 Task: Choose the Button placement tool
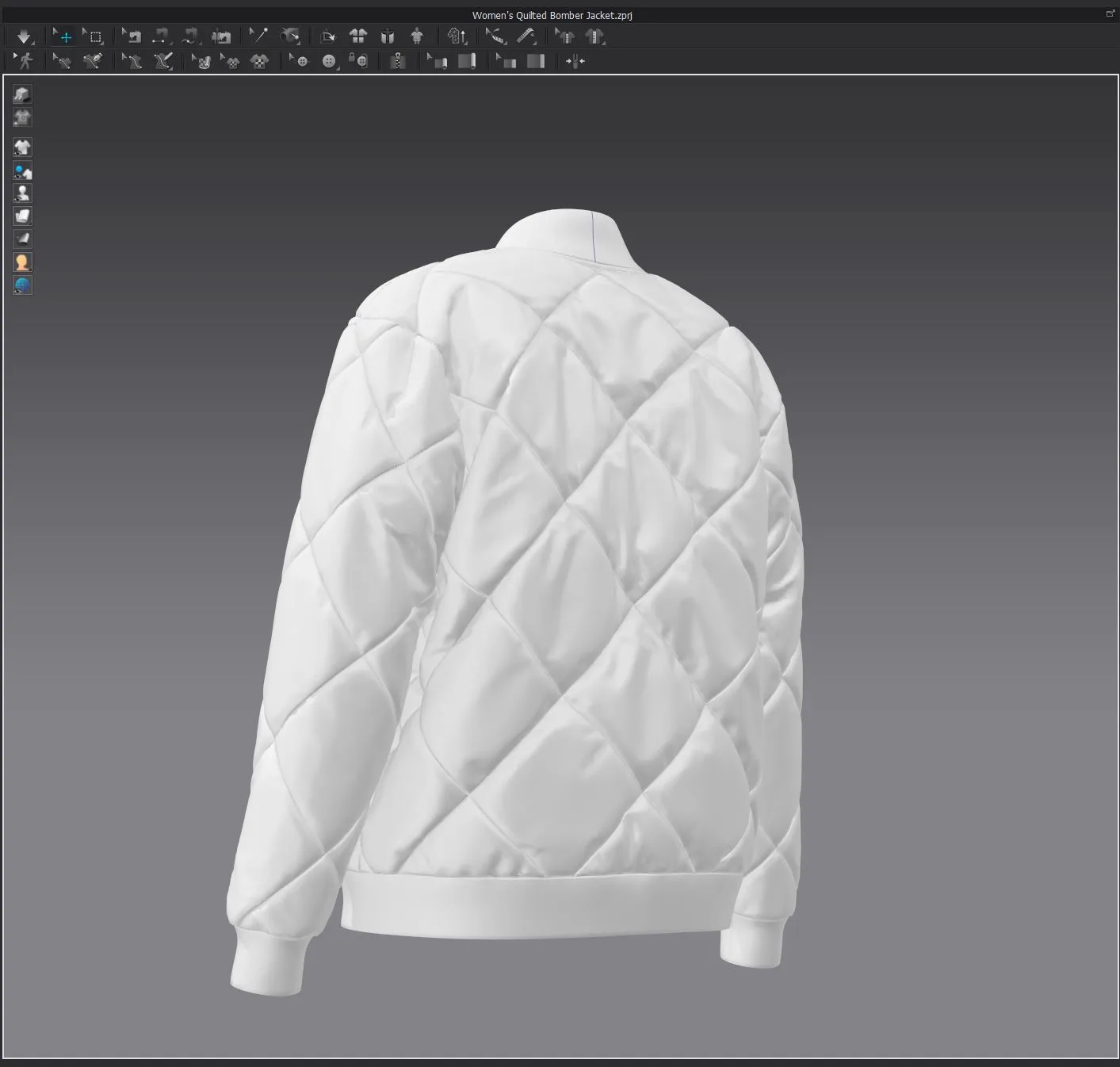pos(329,61)
